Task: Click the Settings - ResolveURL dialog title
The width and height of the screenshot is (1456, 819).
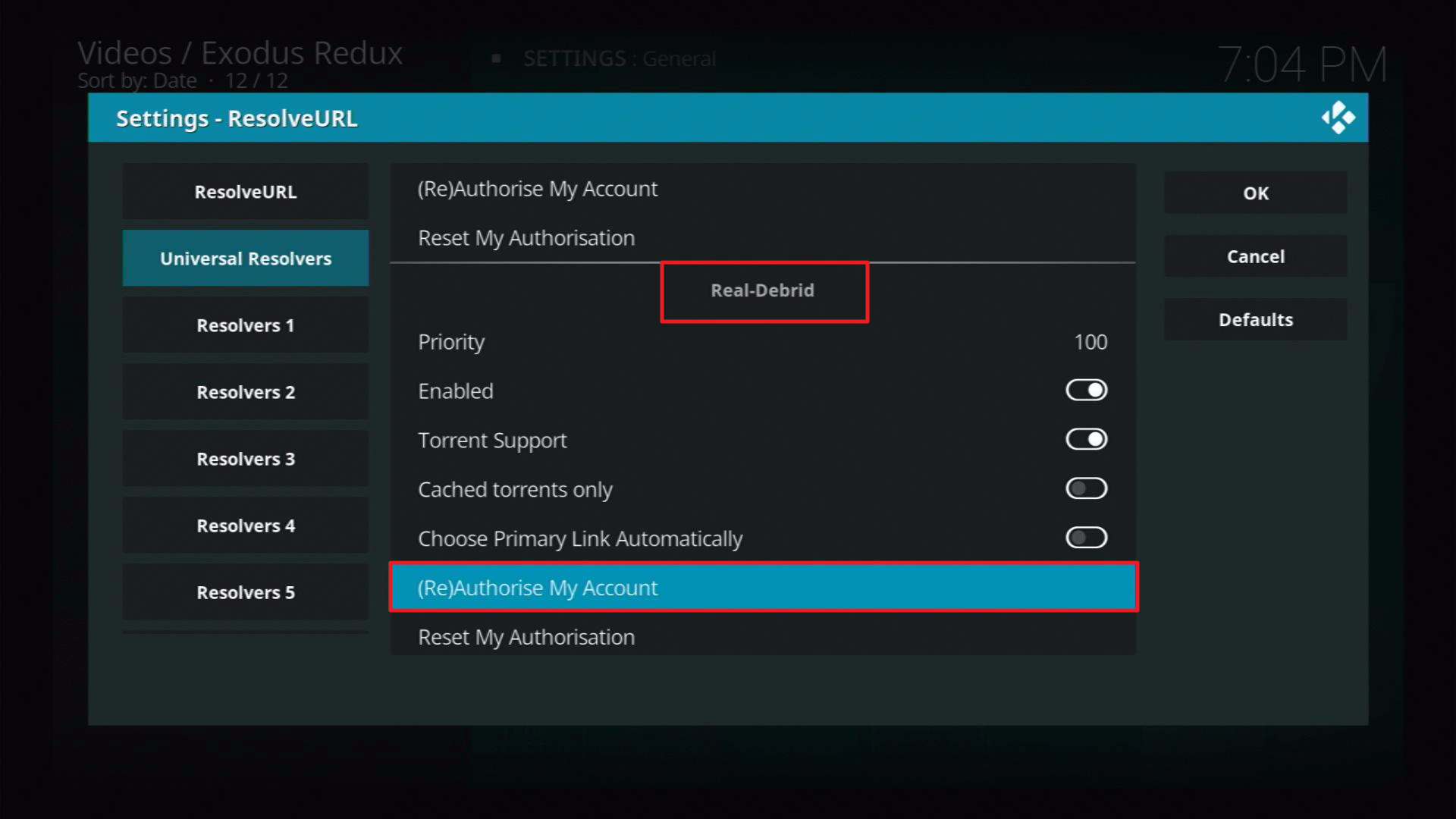Action: [x=237, y=118]
